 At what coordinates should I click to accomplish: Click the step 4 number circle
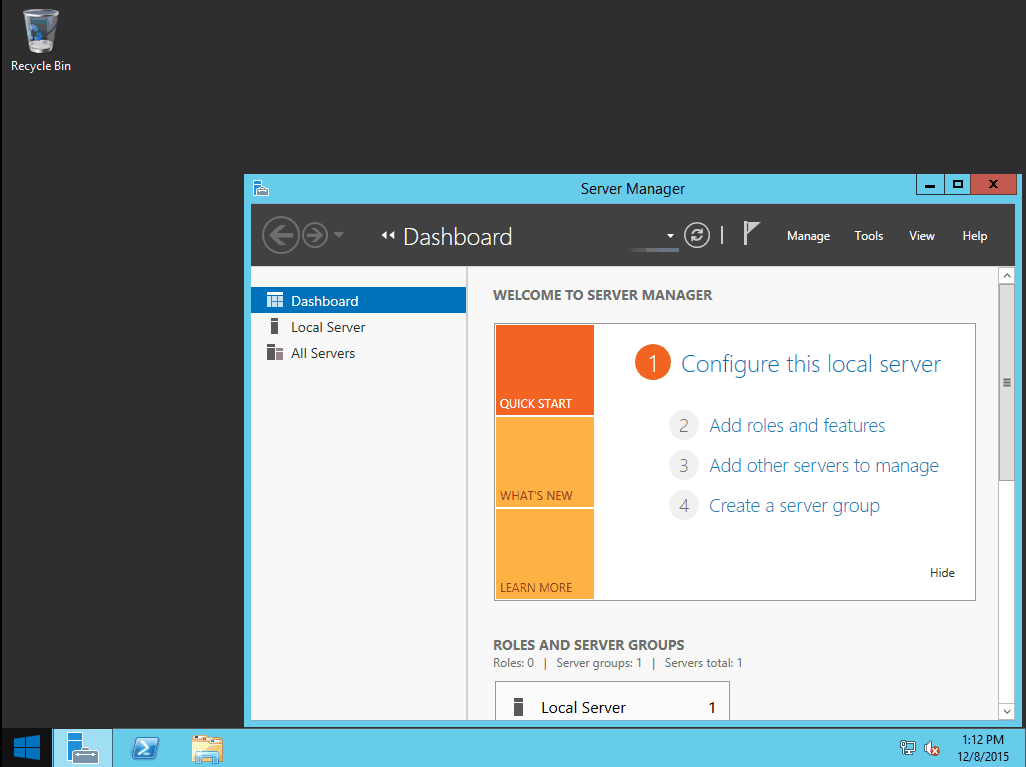pos(684,505)
